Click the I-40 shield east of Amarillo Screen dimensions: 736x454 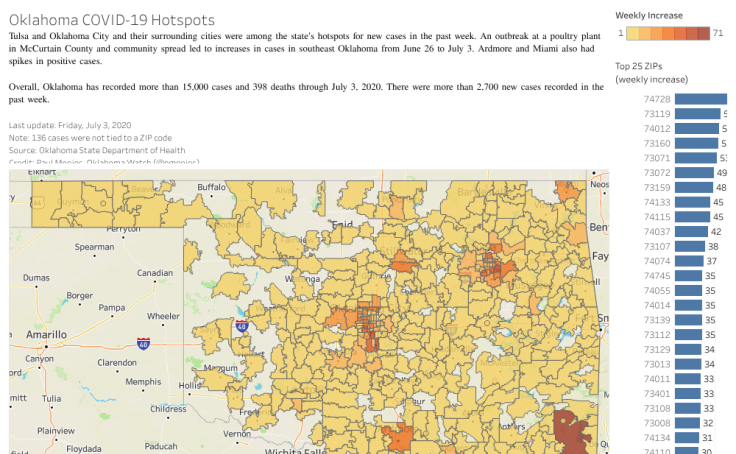(143, 344)
